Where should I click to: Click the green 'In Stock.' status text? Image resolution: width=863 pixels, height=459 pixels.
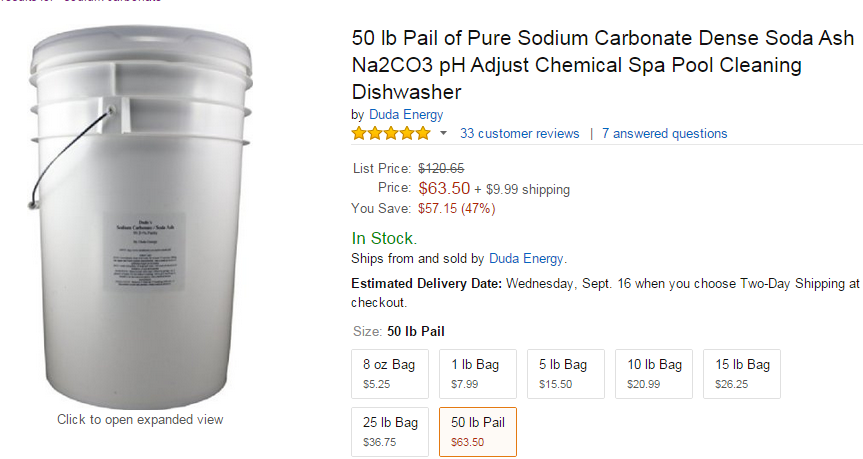384,238
